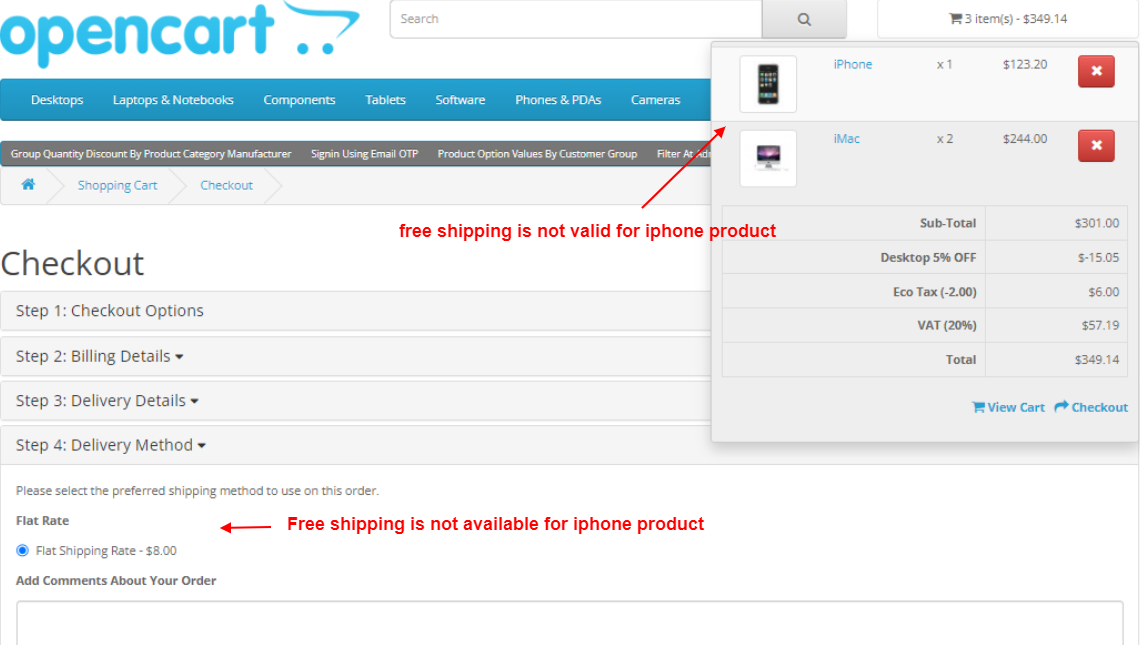This screenshot has height=645, width=1140.
Task: Remove iMac using the red X icon
Action: [x=1096, y=145]
